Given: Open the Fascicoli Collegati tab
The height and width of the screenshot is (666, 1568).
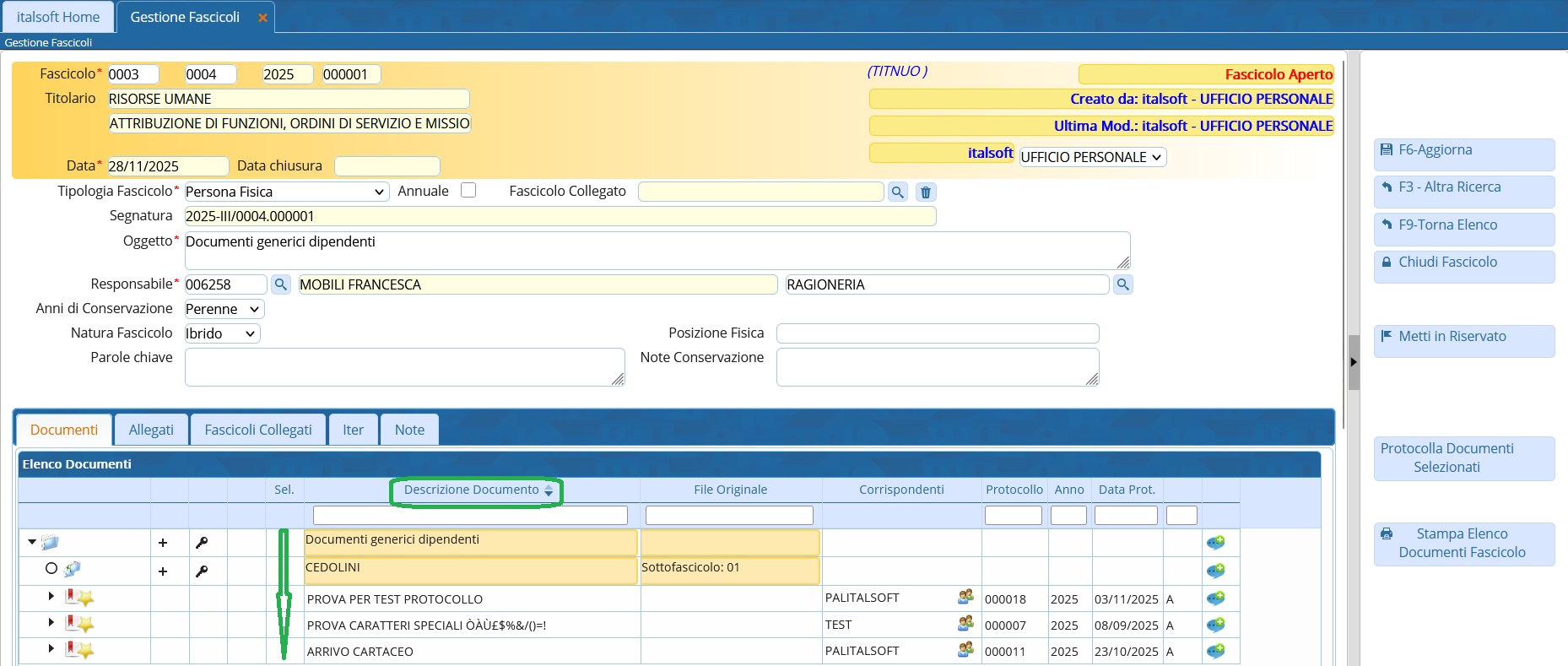Looking at the screenshot, I should click(258, 430).
